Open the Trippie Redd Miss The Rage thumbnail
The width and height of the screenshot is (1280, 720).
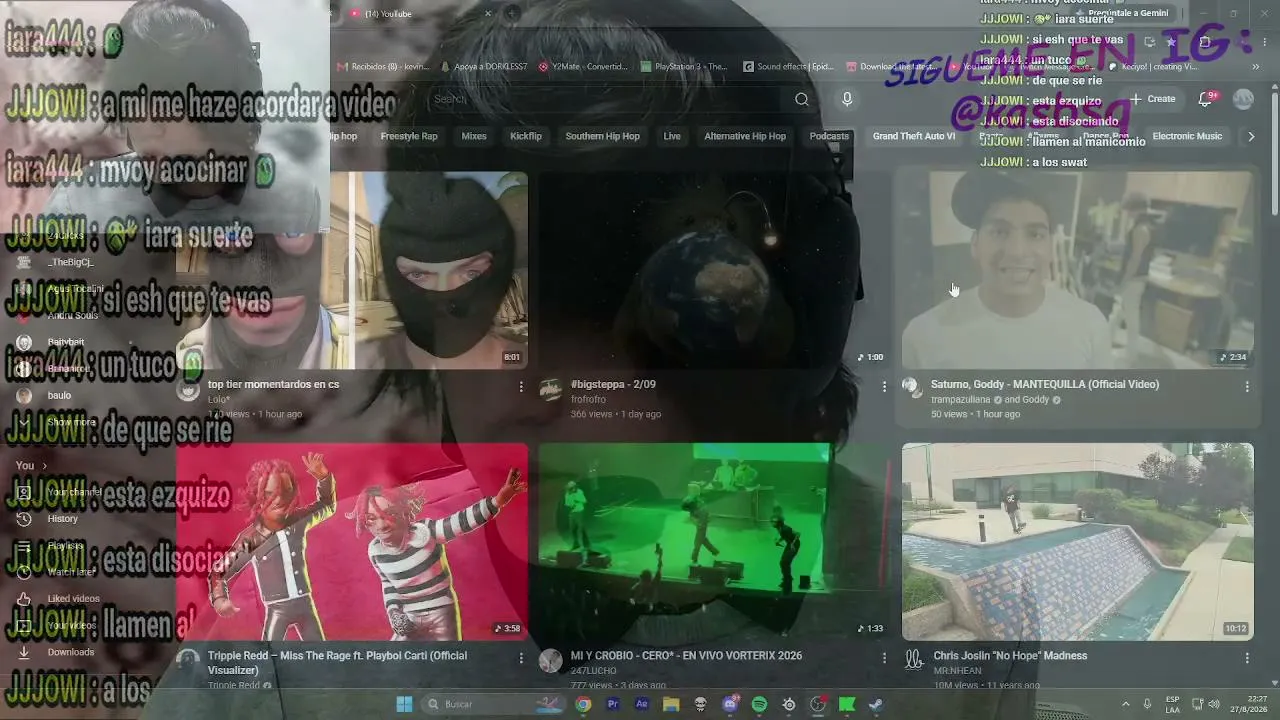click(x=352, y=542)
